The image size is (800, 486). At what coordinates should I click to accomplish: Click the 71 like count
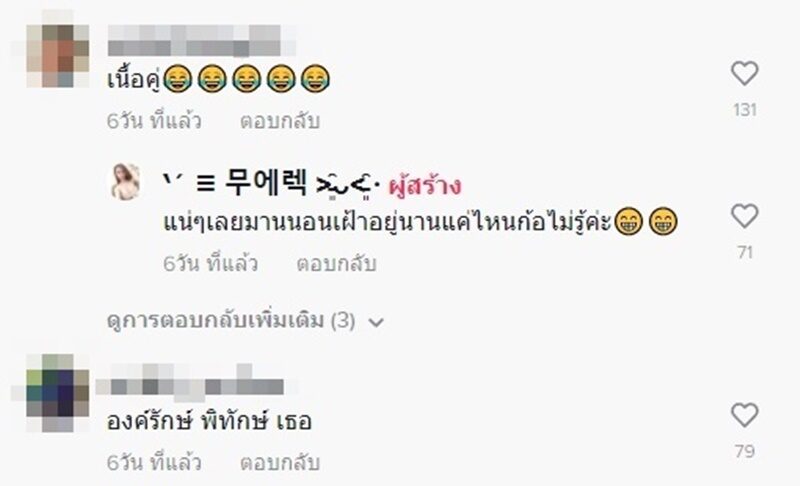745,252
